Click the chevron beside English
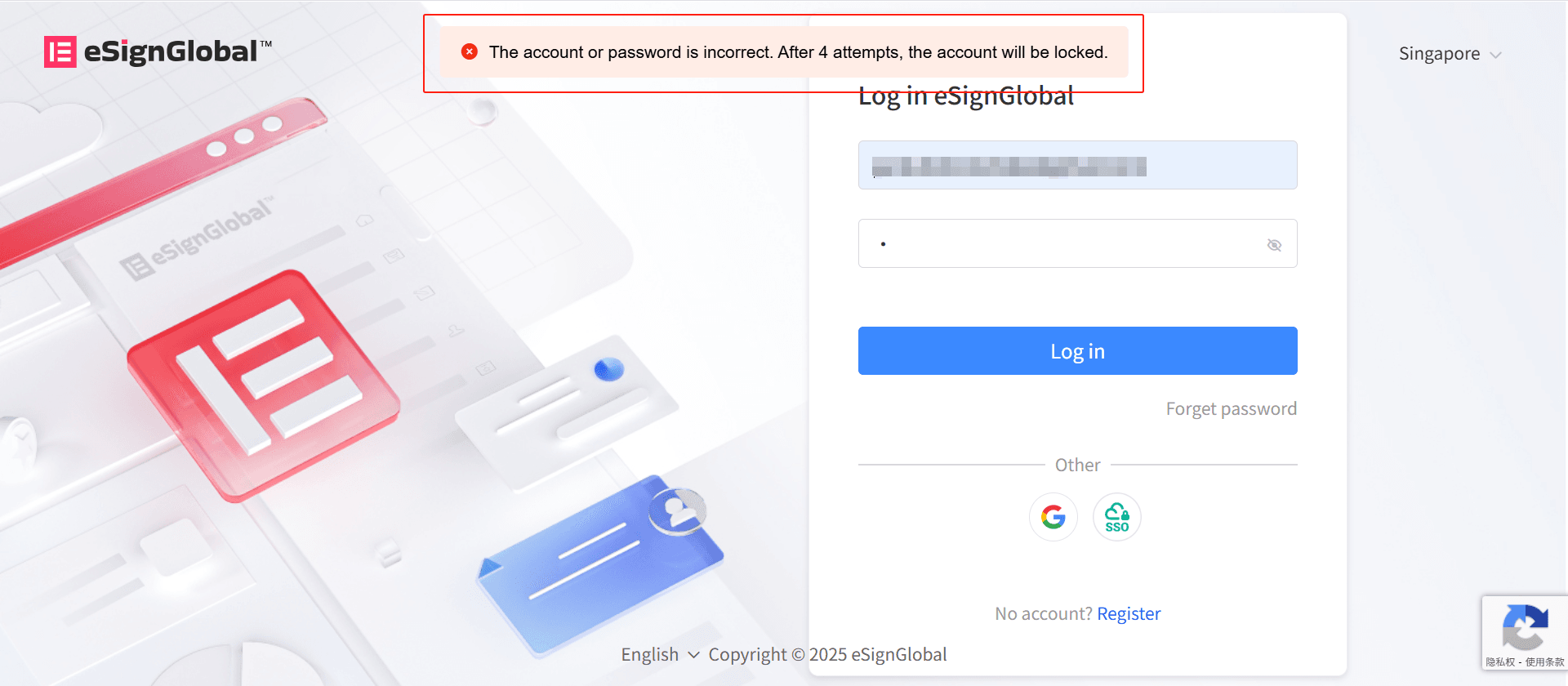This screenshot has height=686, width=1568. tap(693, 655)
